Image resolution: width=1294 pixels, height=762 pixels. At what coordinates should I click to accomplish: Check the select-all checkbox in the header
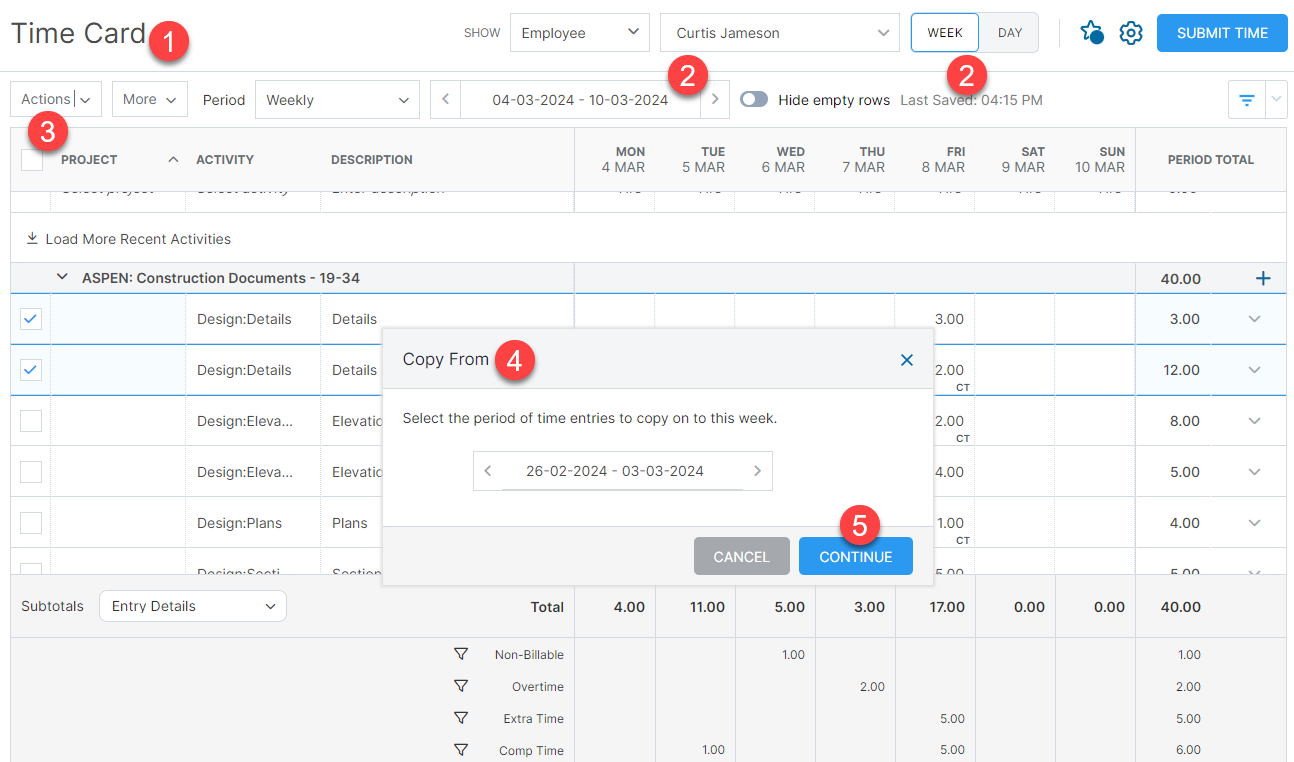(x=30, y=159)
